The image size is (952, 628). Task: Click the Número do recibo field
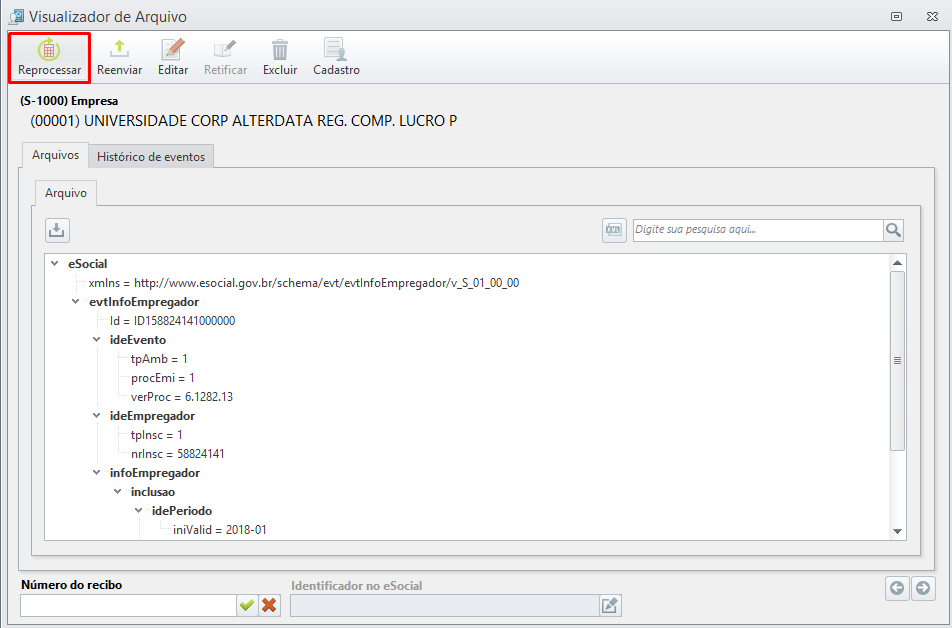(128, 605)
